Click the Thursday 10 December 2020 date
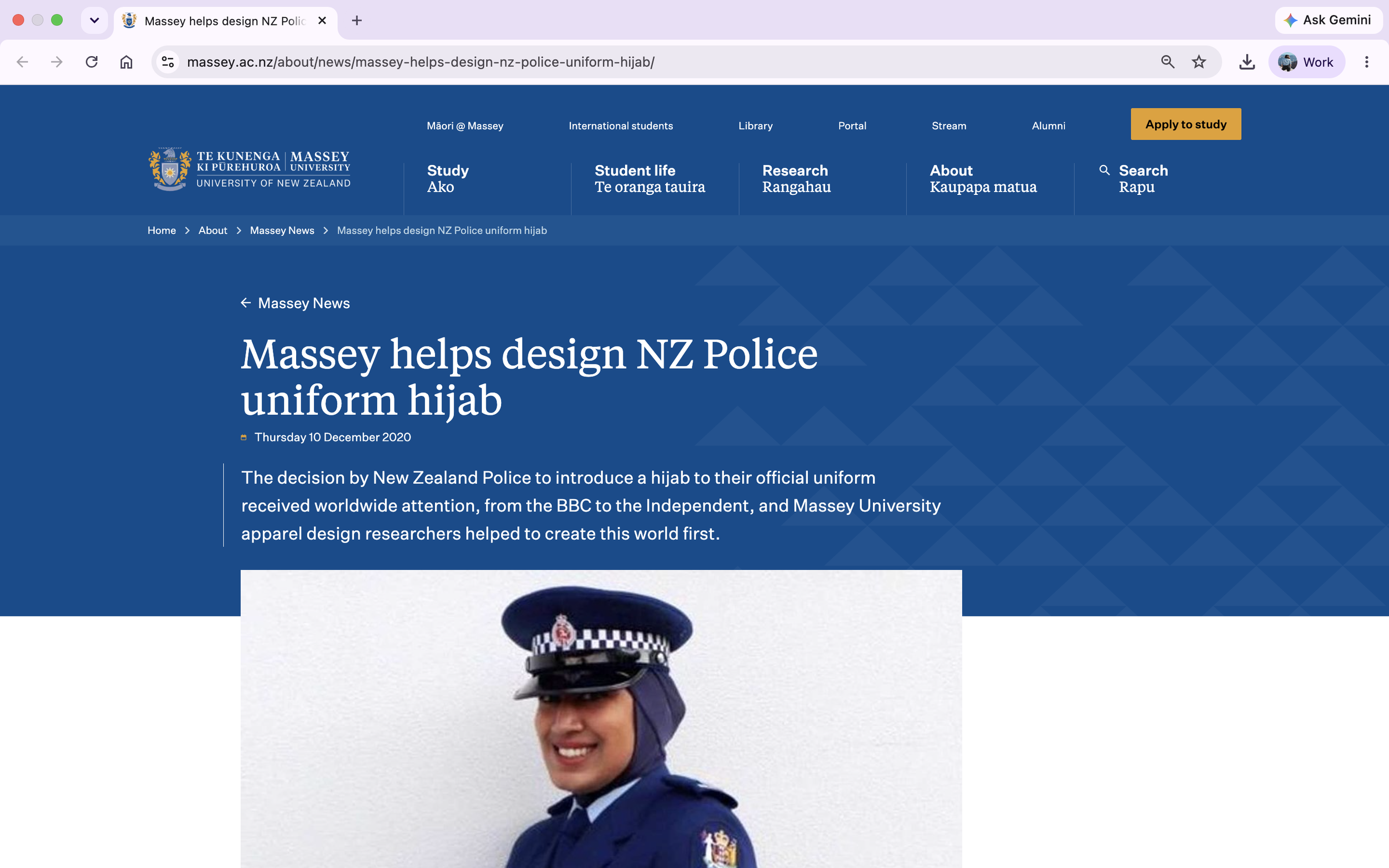 click(332, 437)
